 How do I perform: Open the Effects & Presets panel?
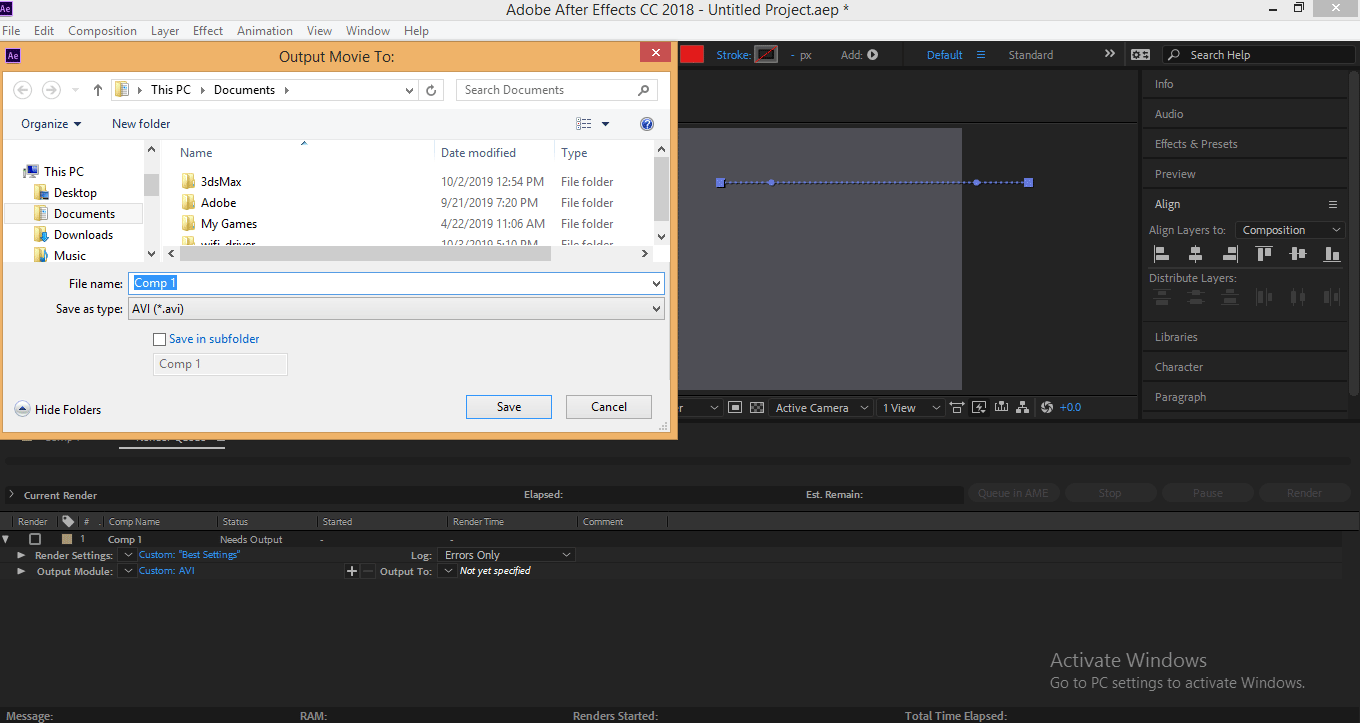(1196, 144)
